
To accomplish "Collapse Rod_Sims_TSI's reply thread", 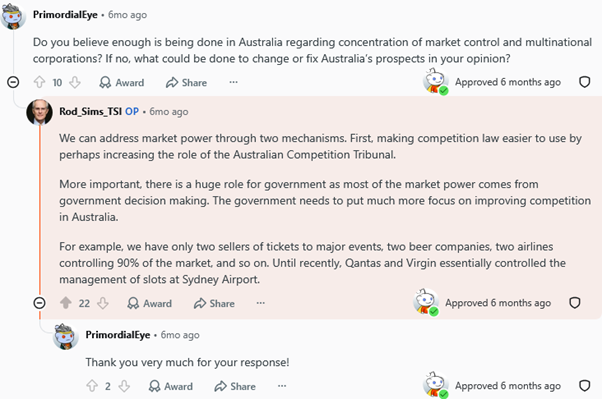I will click(x=39, y=303).
